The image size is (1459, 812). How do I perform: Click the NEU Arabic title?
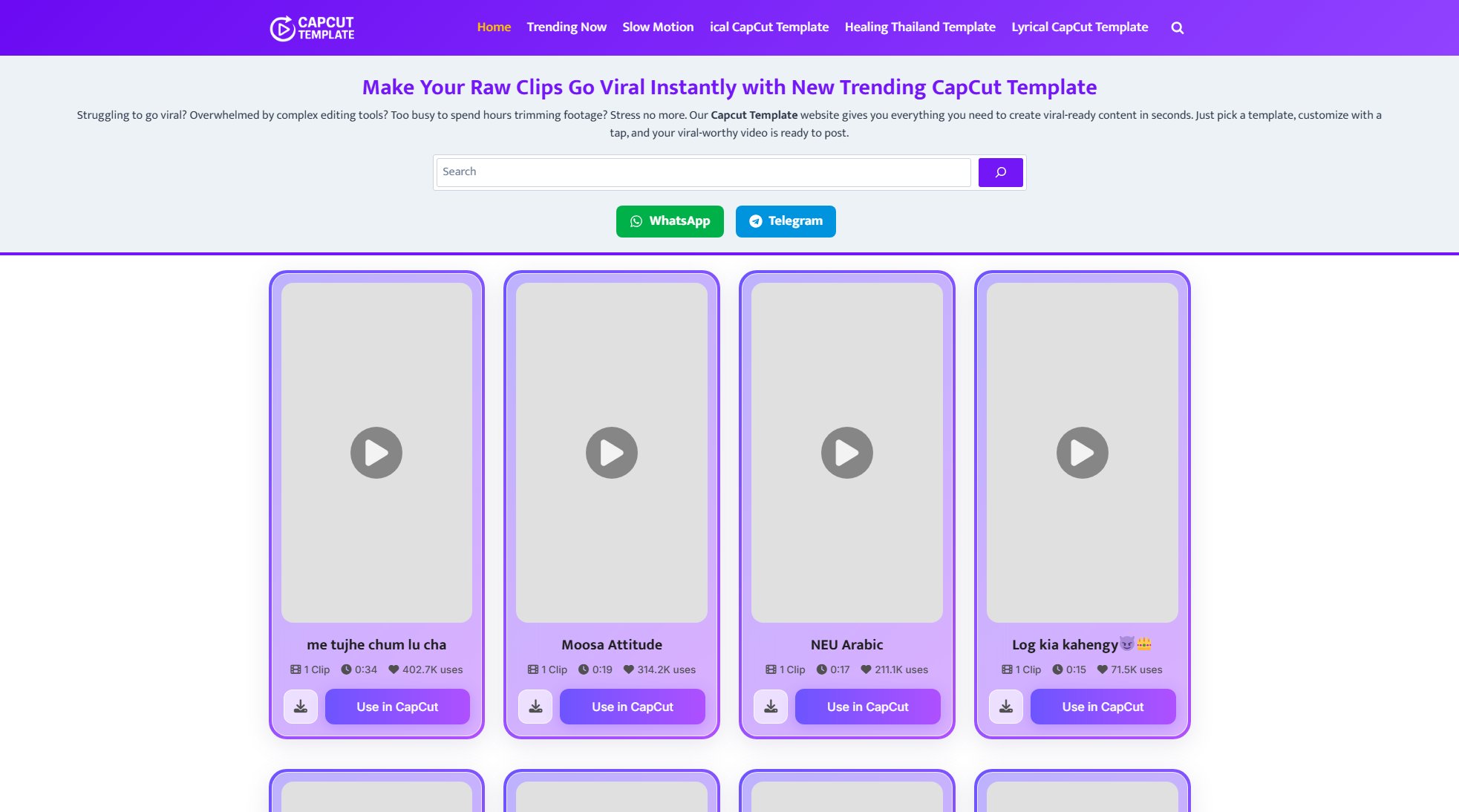tap(847, 644)
